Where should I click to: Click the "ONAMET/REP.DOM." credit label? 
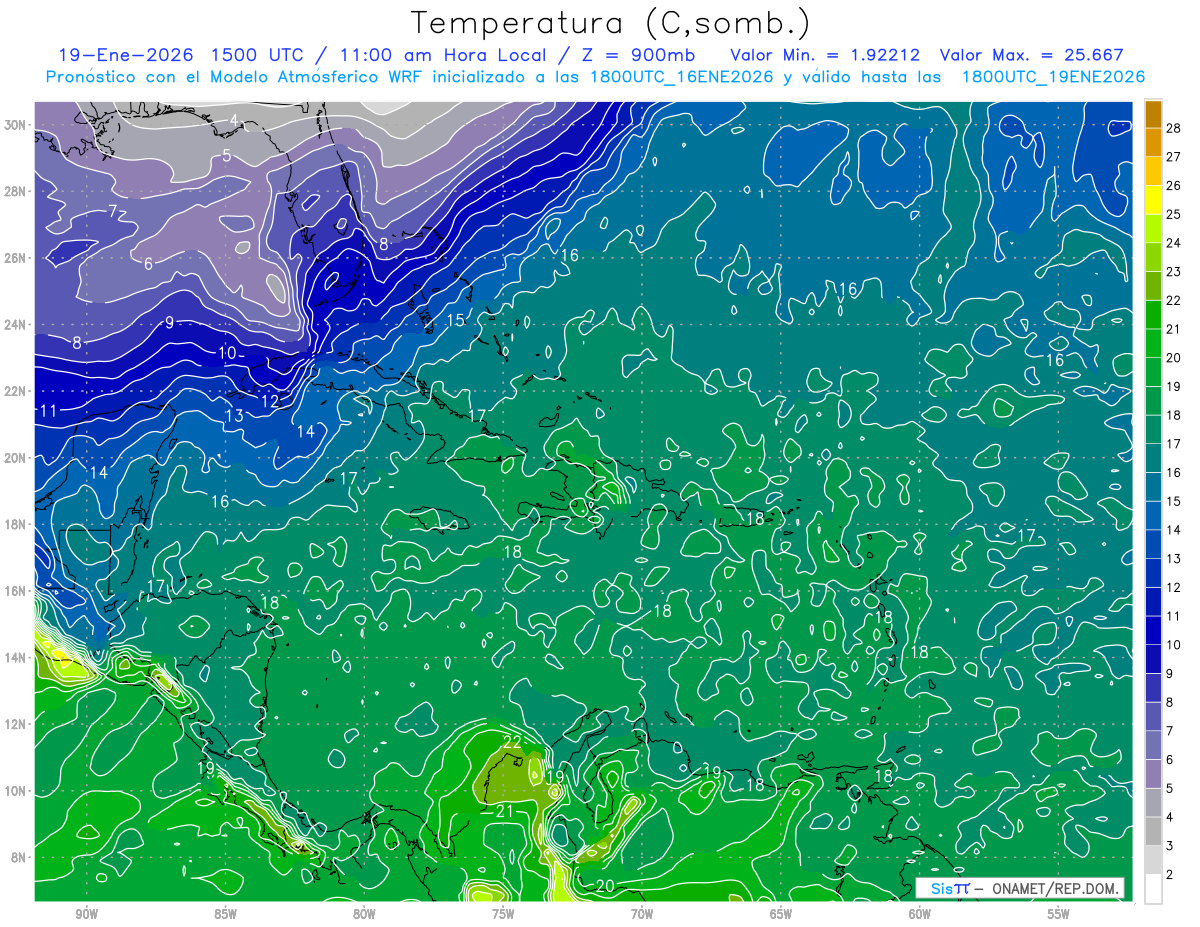(x=1056, y=888)
